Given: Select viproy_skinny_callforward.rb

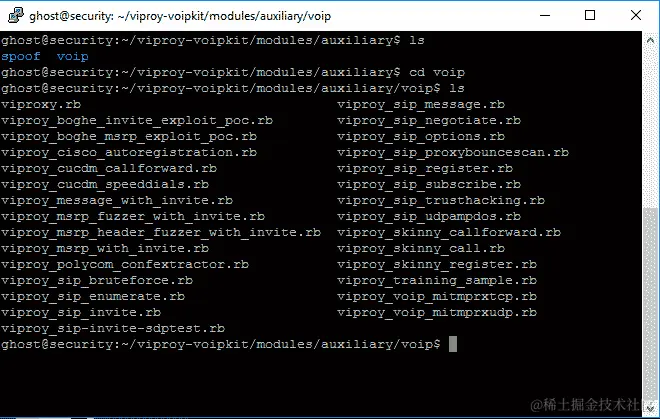Looking at the screenshot, I should (x=449, y=232).
